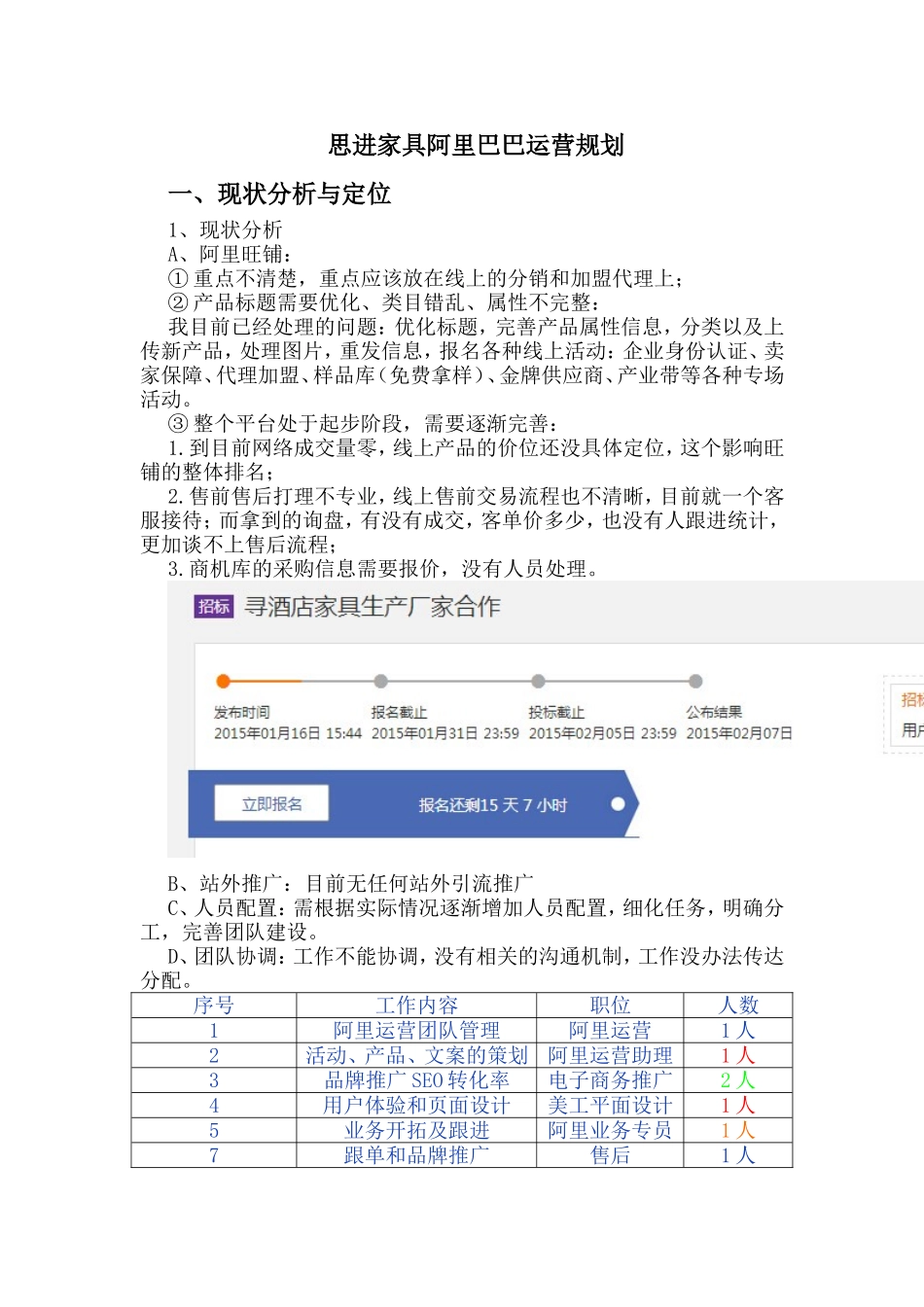Click the cell 品牌推广 SEO 转化率
The width and height of the screenshot is (924, 1307).
click(x=416, y=1080)
